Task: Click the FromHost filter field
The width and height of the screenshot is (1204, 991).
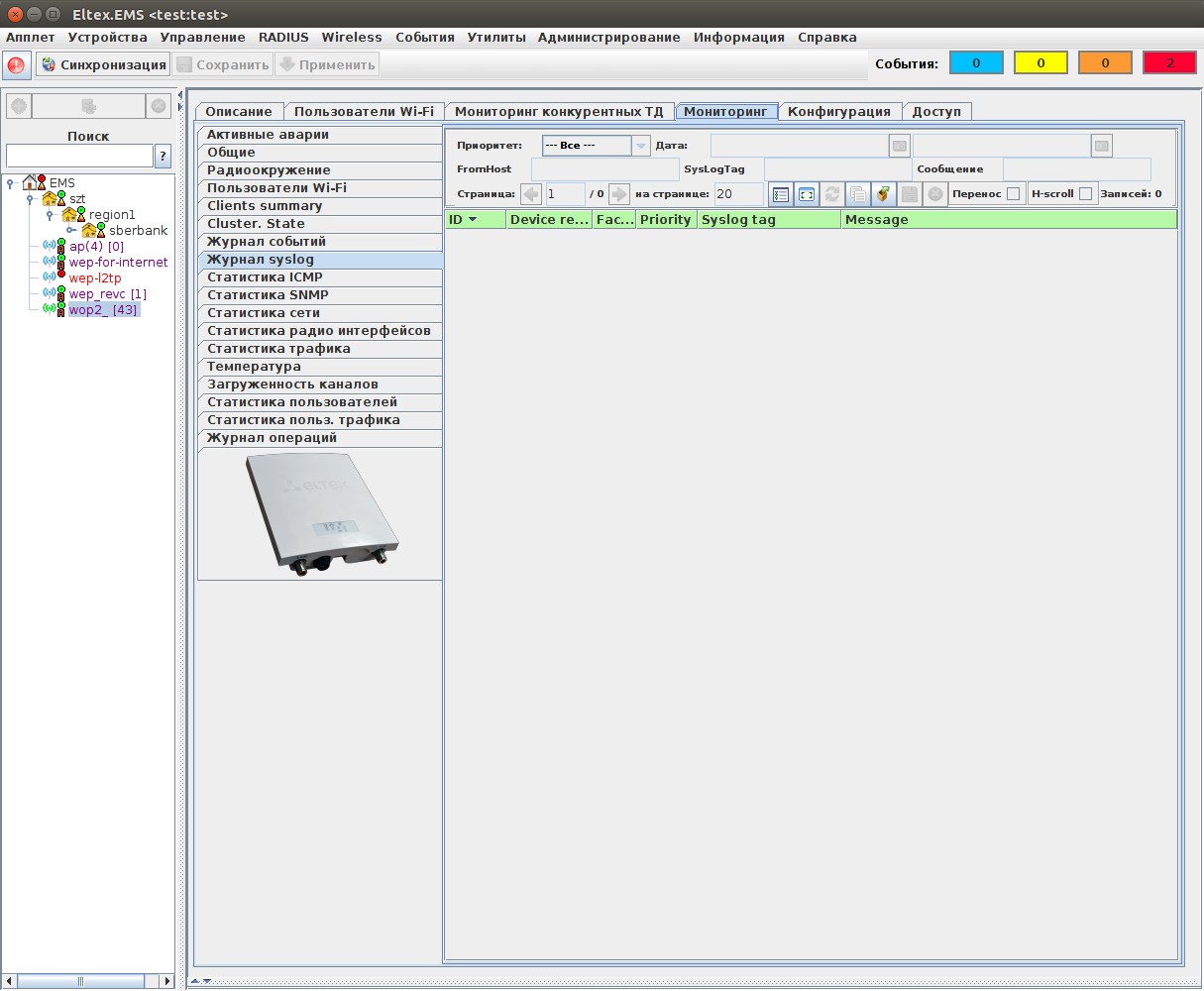Action: click(x=605, y=169)
